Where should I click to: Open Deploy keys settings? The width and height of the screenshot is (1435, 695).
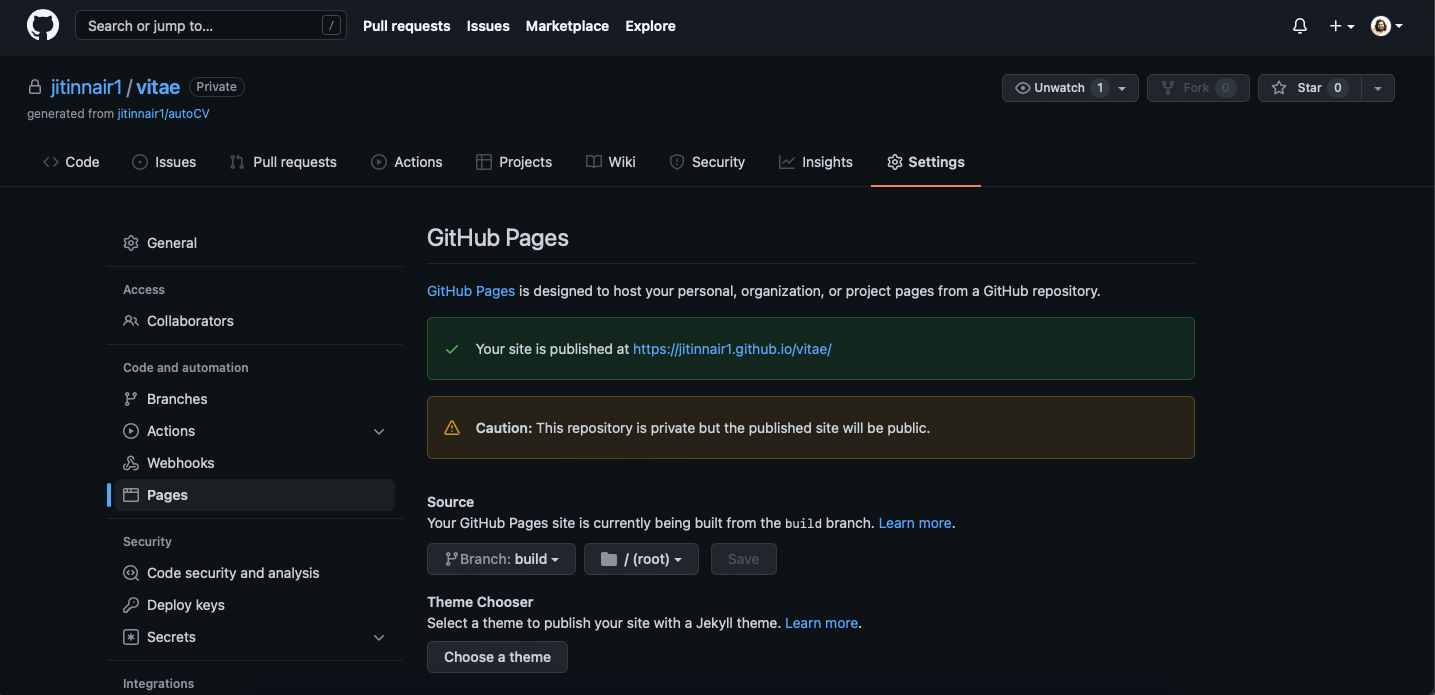[x=255, y=605]
